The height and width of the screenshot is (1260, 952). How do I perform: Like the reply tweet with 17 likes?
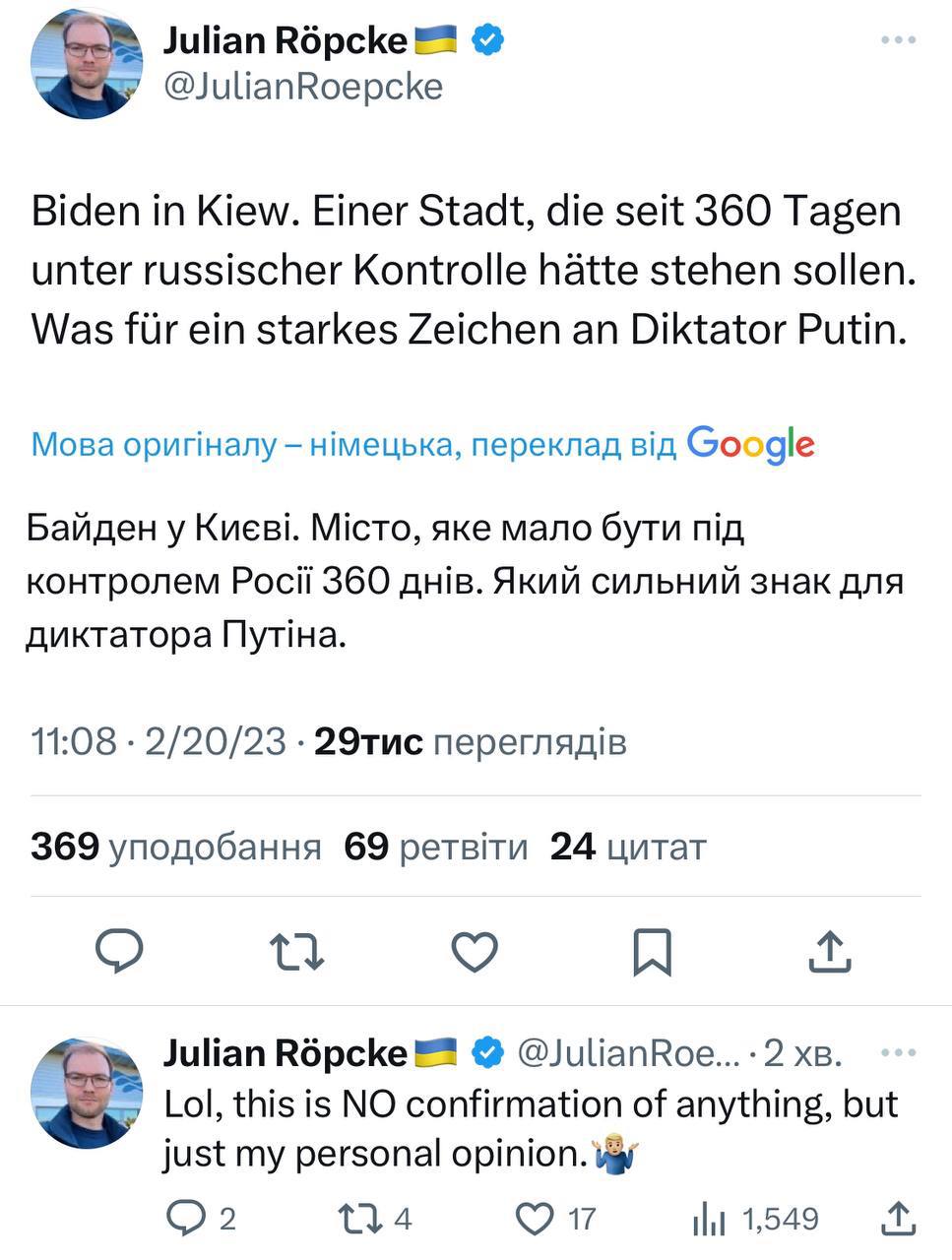[536, 1220]
